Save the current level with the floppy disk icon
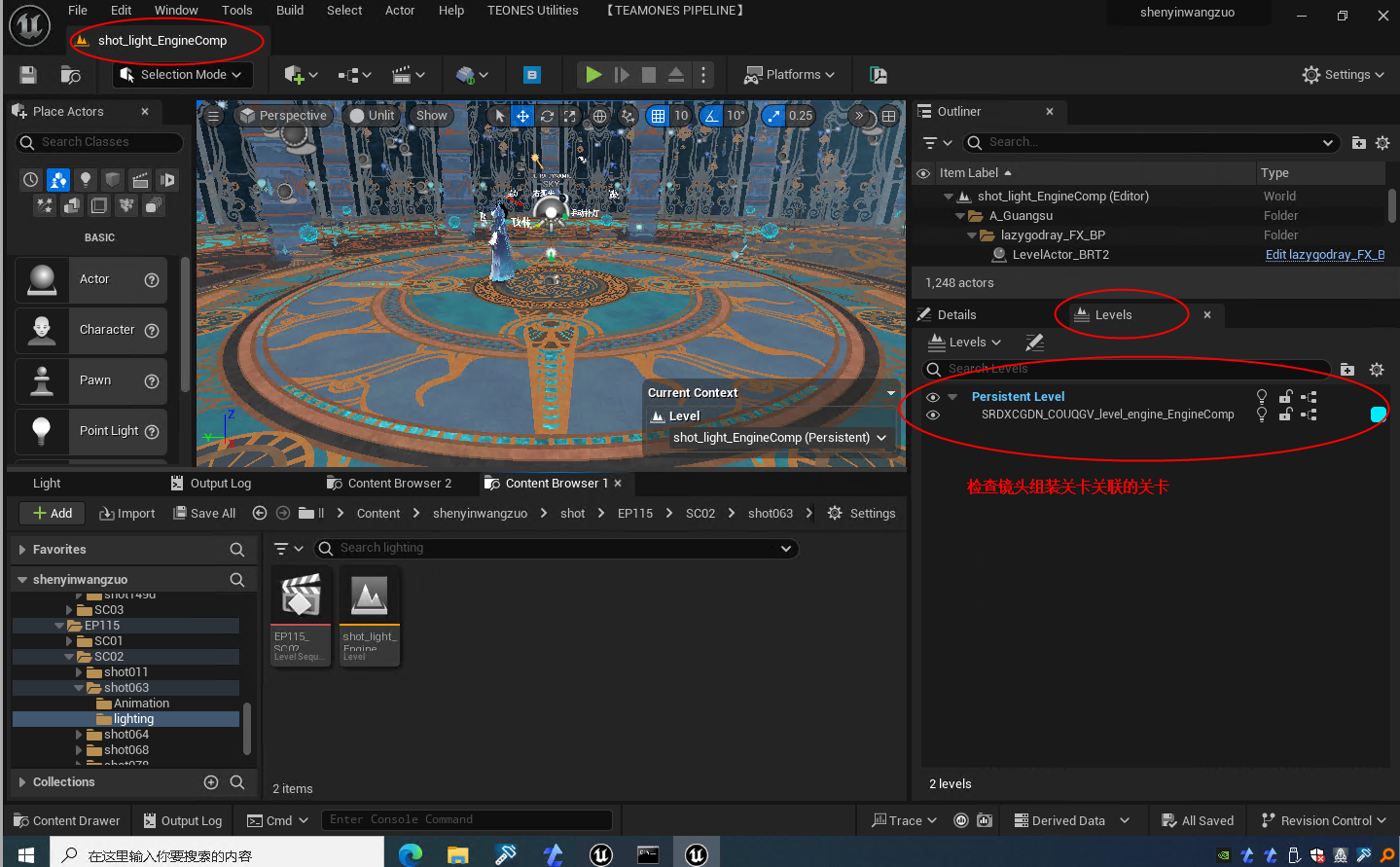 [x=28, y=75]
